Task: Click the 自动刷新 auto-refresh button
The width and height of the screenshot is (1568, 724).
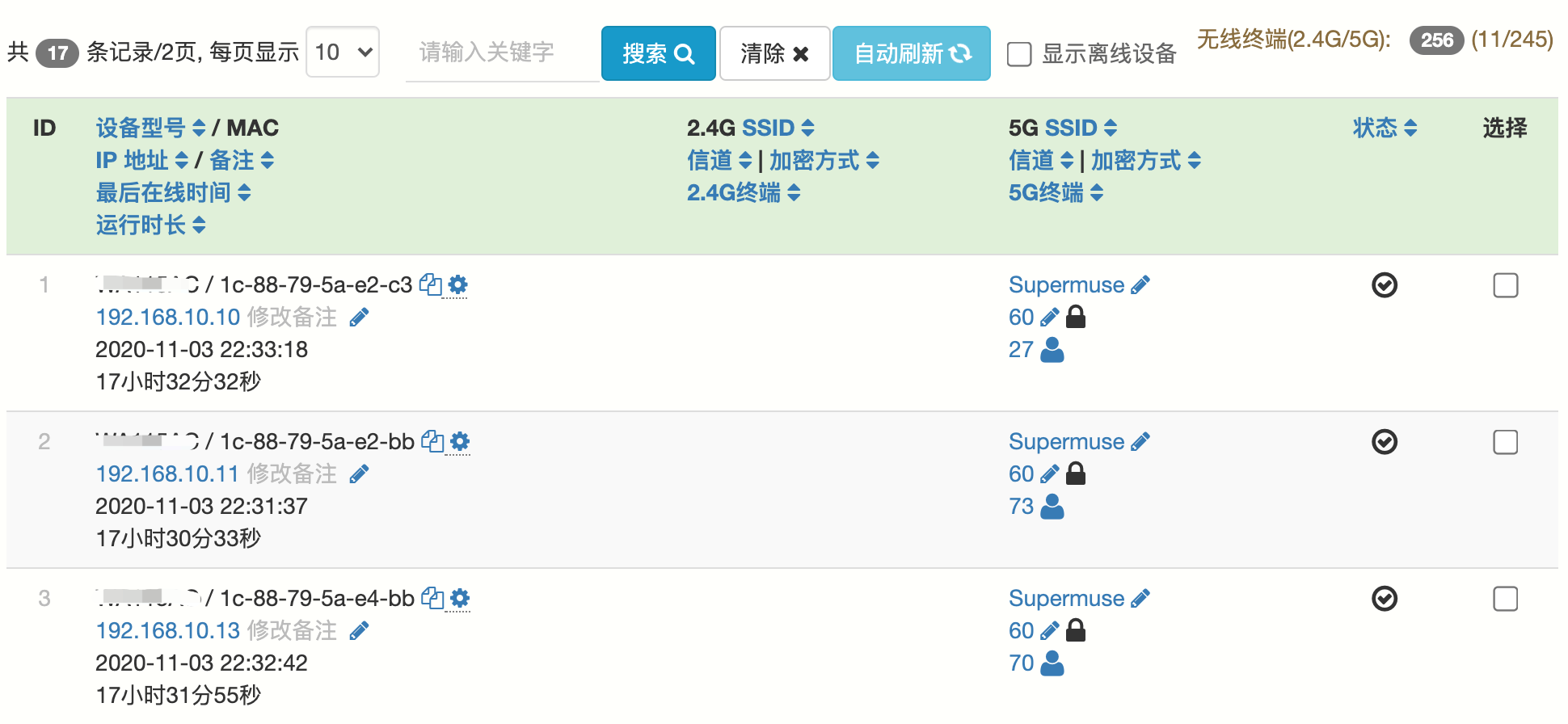Action: click(911, 53)
